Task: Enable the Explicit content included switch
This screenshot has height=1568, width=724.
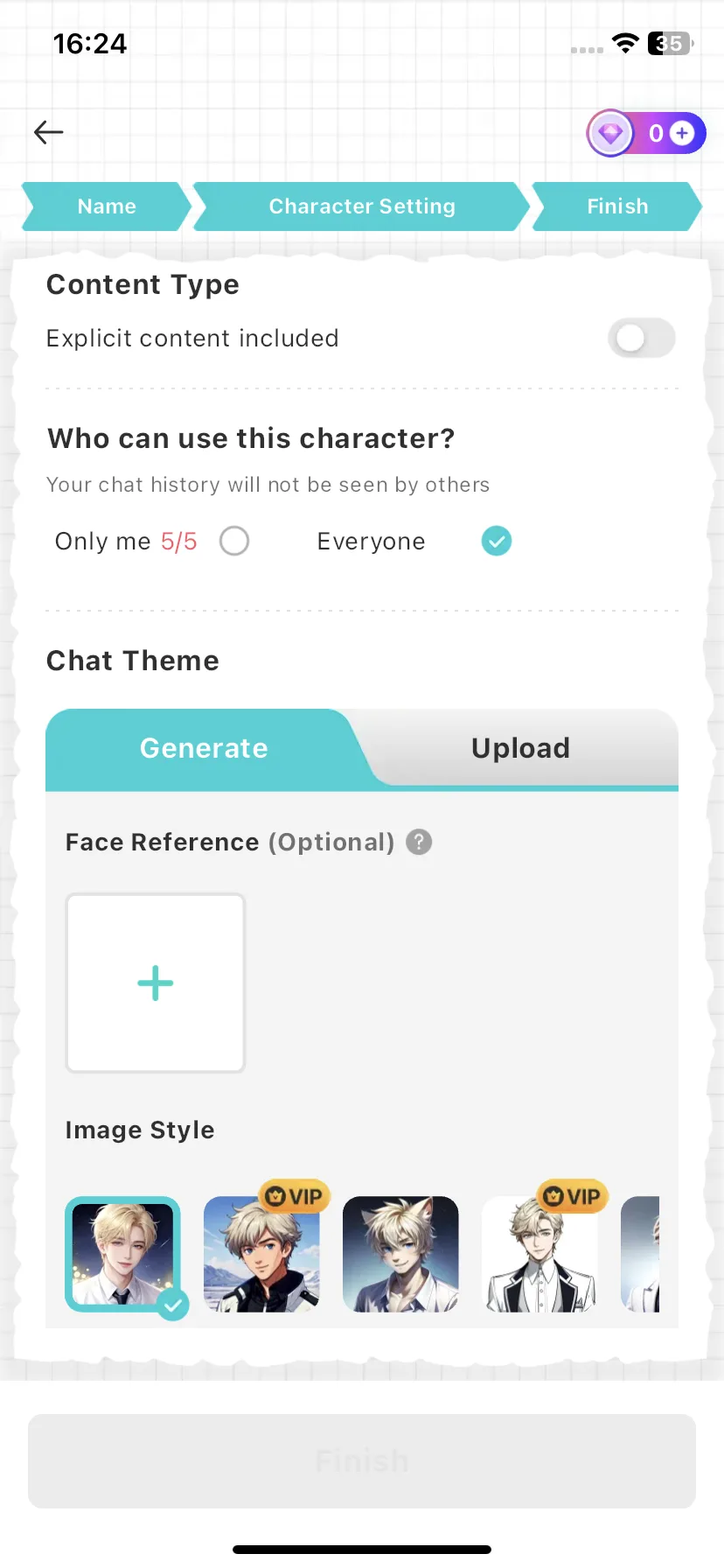Action: [x=642, y=338]
